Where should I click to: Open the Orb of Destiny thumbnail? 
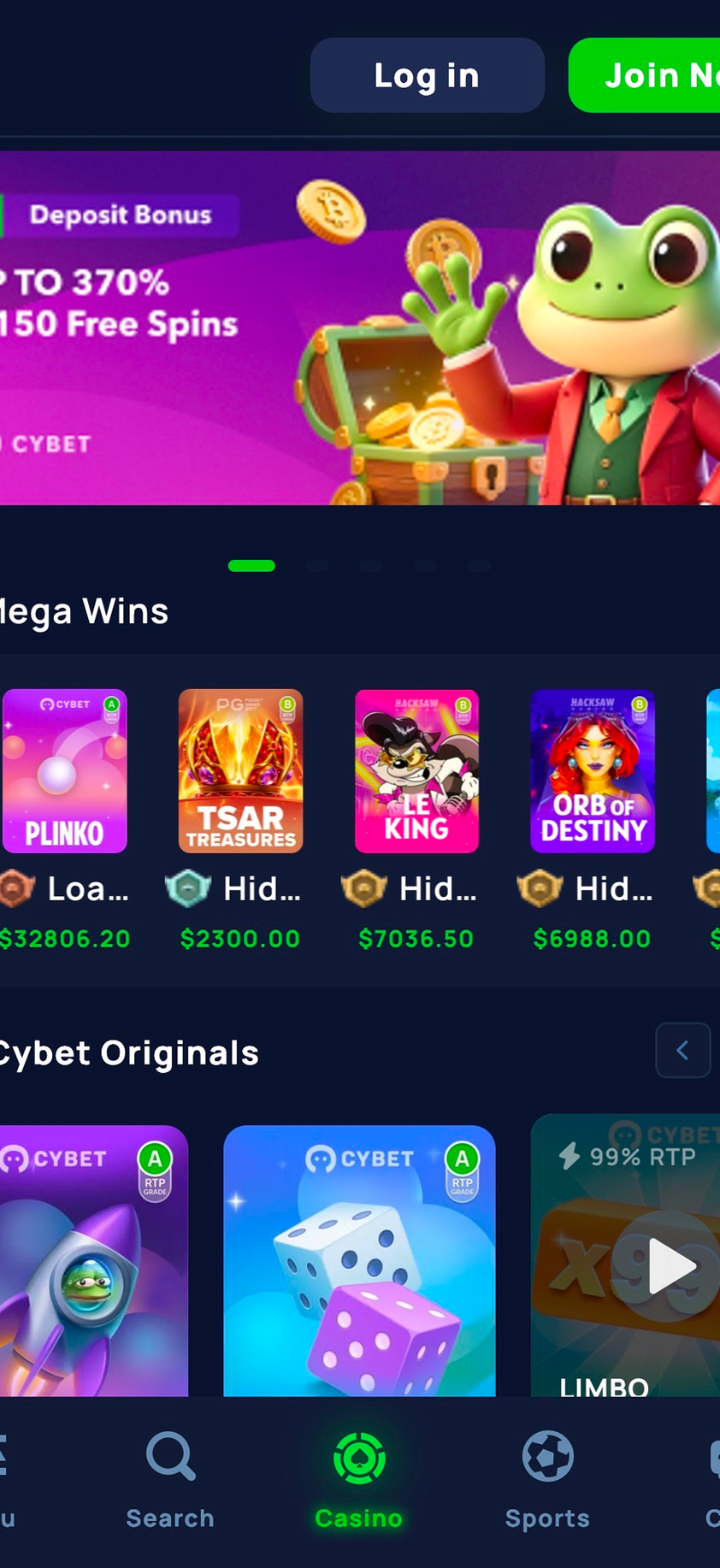pyautogui.click(x=593, y=771)
